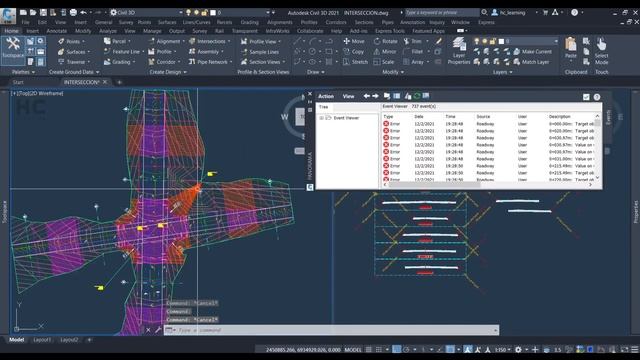Image resolution: width=640 pixels, height=360 pixels.
Task: Switch MODEL space toggle in status bar
Action: click(x=353, y=349)
